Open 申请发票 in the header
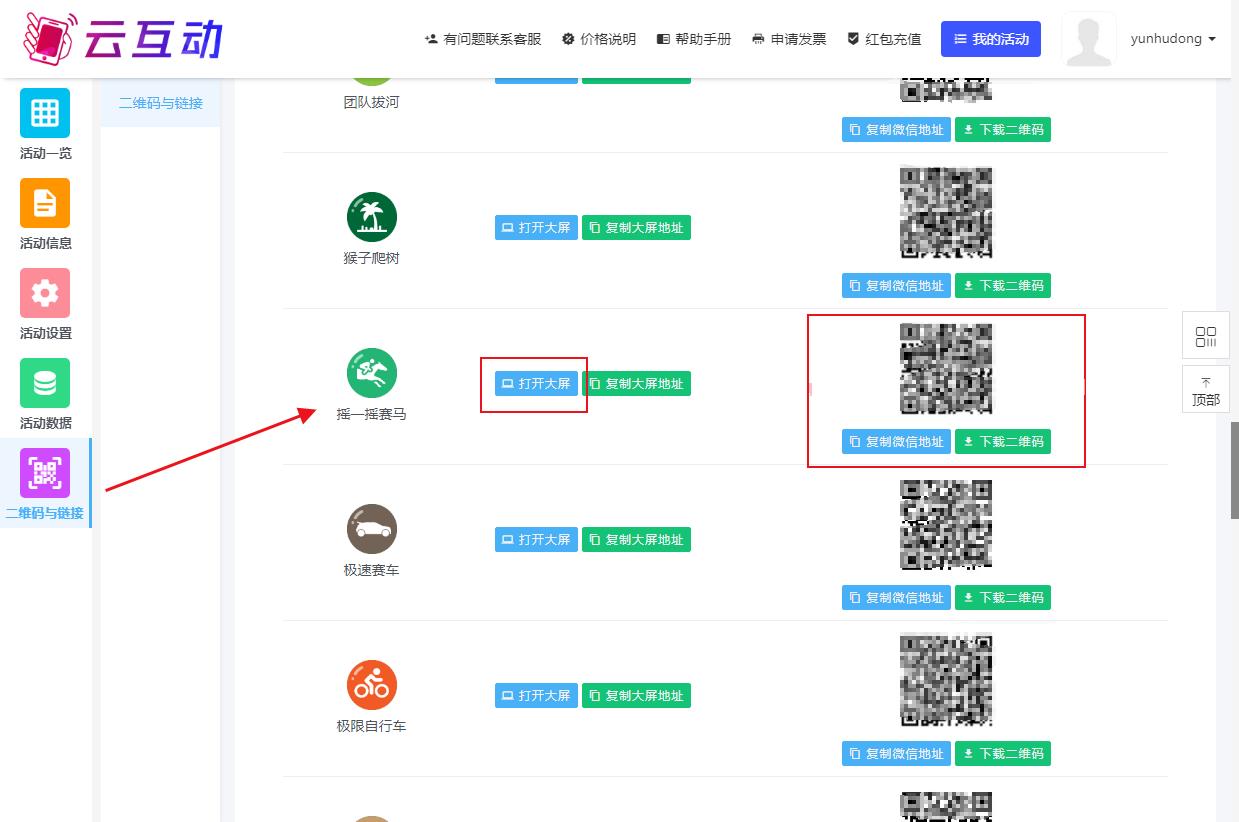This screenshot has width=1239, height=822. pos(788,39)
